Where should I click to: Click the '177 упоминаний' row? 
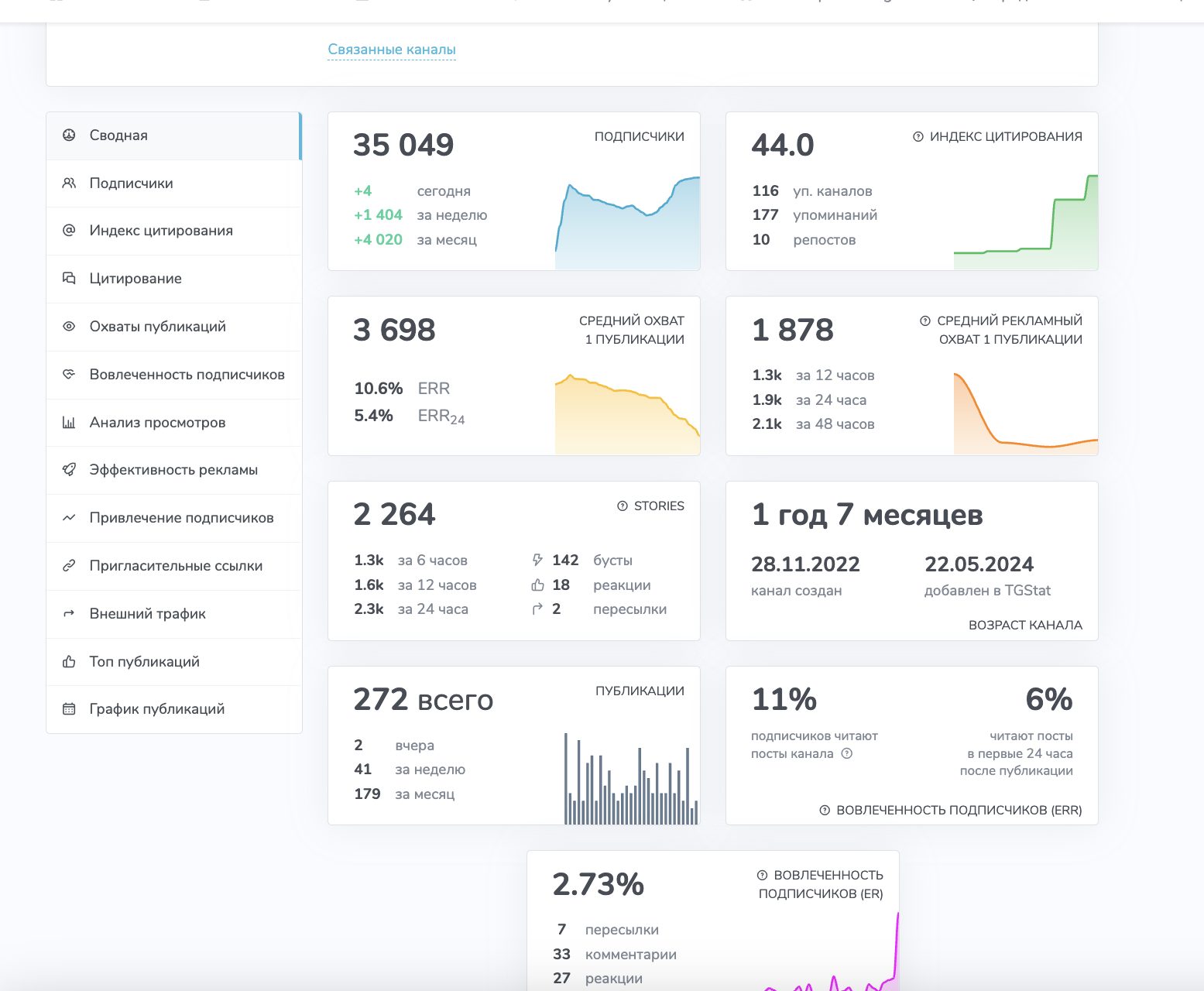[x=815, y=215]
